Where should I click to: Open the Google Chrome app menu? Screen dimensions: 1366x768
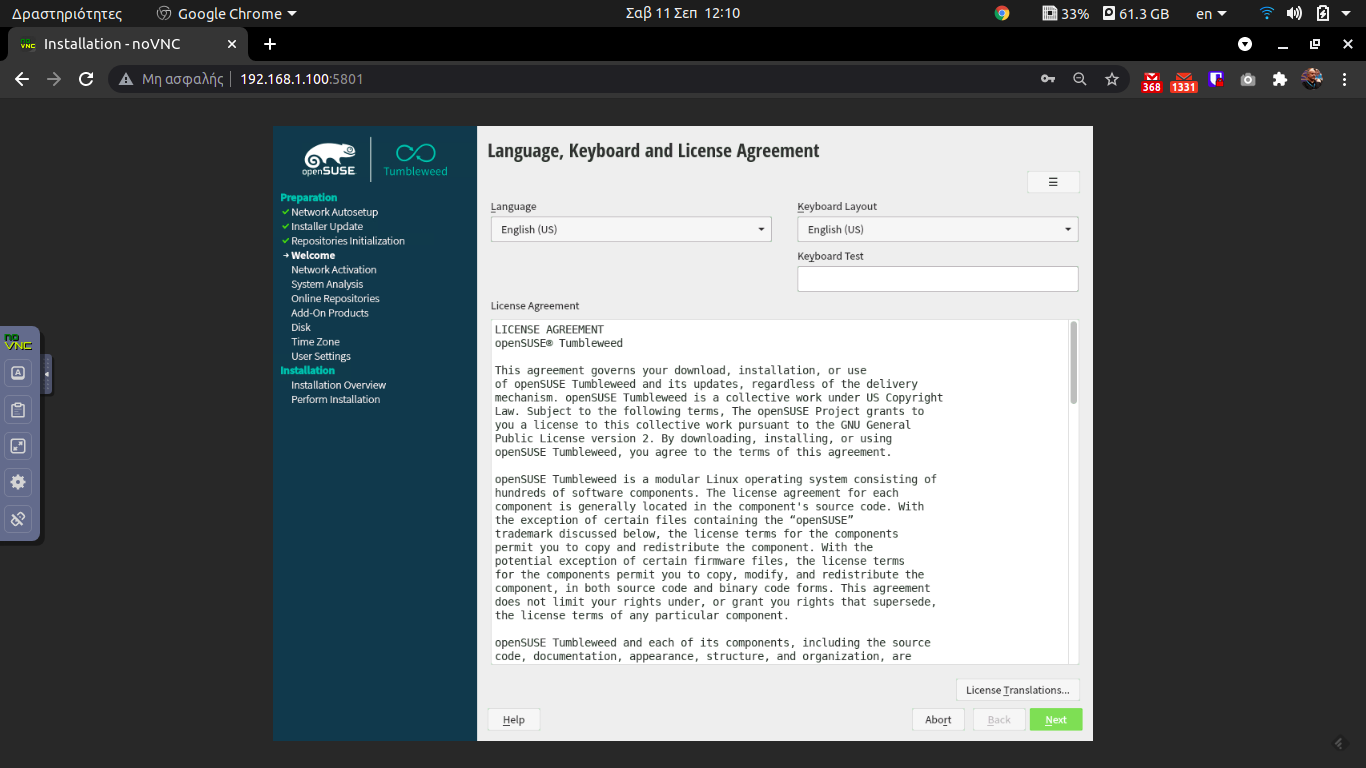click(x=227, y=14)
